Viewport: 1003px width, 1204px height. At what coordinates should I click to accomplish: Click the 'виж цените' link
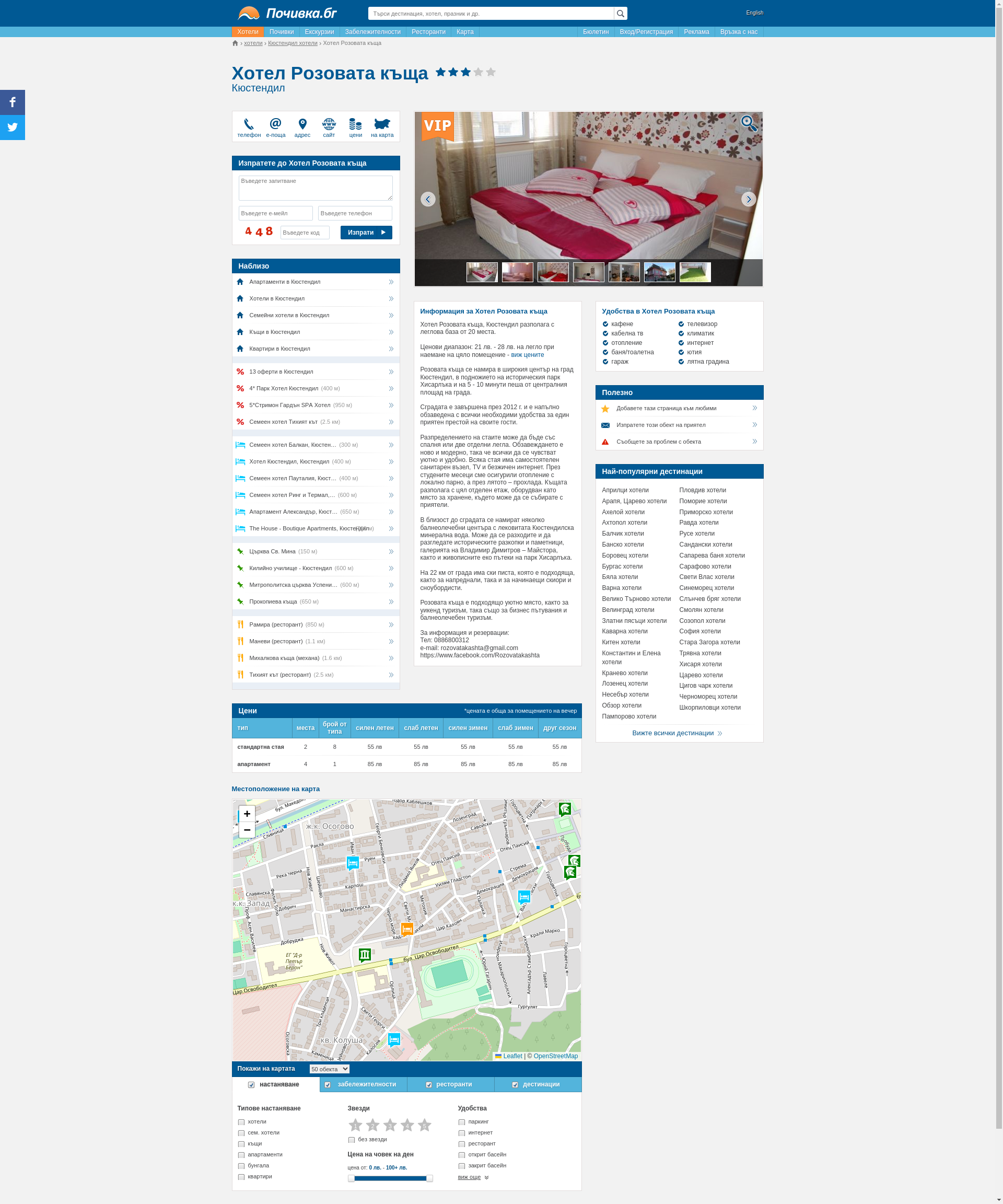(527, 355)
